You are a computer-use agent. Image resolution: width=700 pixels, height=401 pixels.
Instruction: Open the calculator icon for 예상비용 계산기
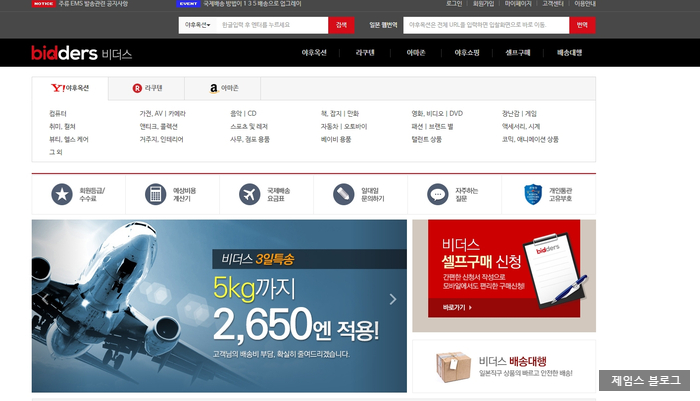pos(155,194)
